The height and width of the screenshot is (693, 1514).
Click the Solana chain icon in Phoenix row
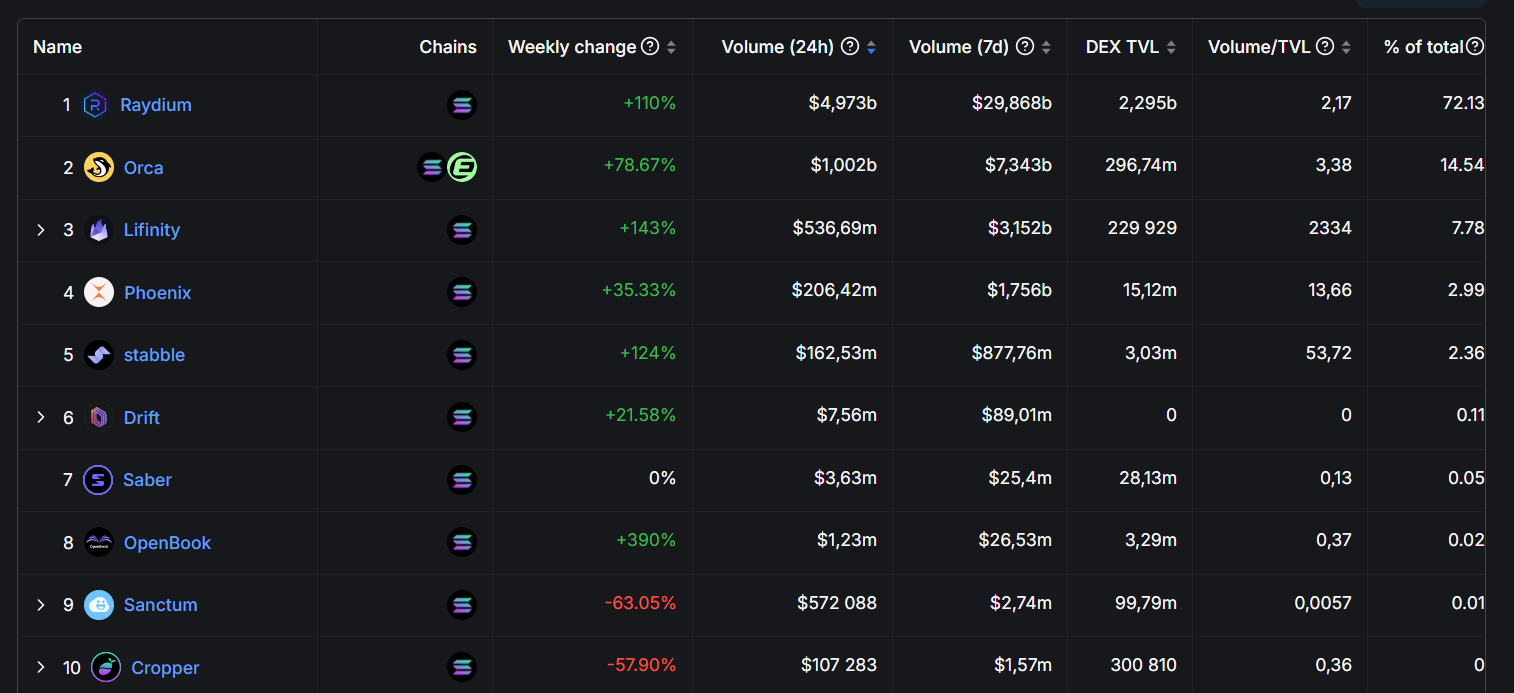(462, 292)
